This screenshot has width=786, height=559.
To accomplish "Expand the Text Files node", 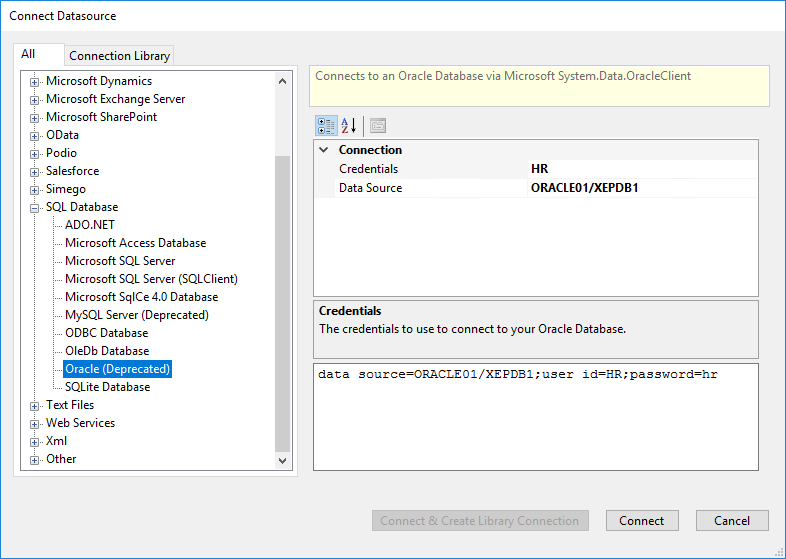I will click(x=34, y=406).
